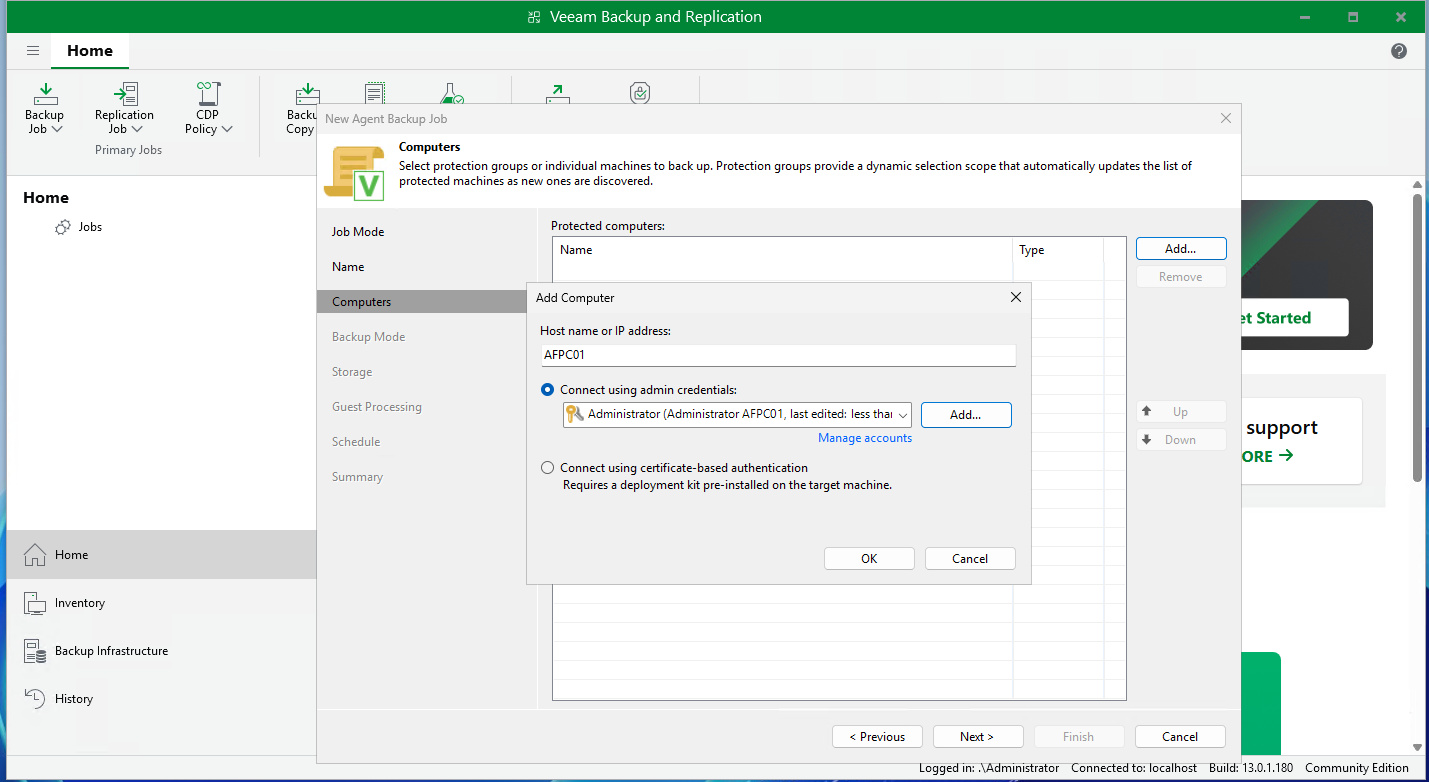Select certificate-based authentication option
Screen dimensions: 1429x782
[547, 468]
